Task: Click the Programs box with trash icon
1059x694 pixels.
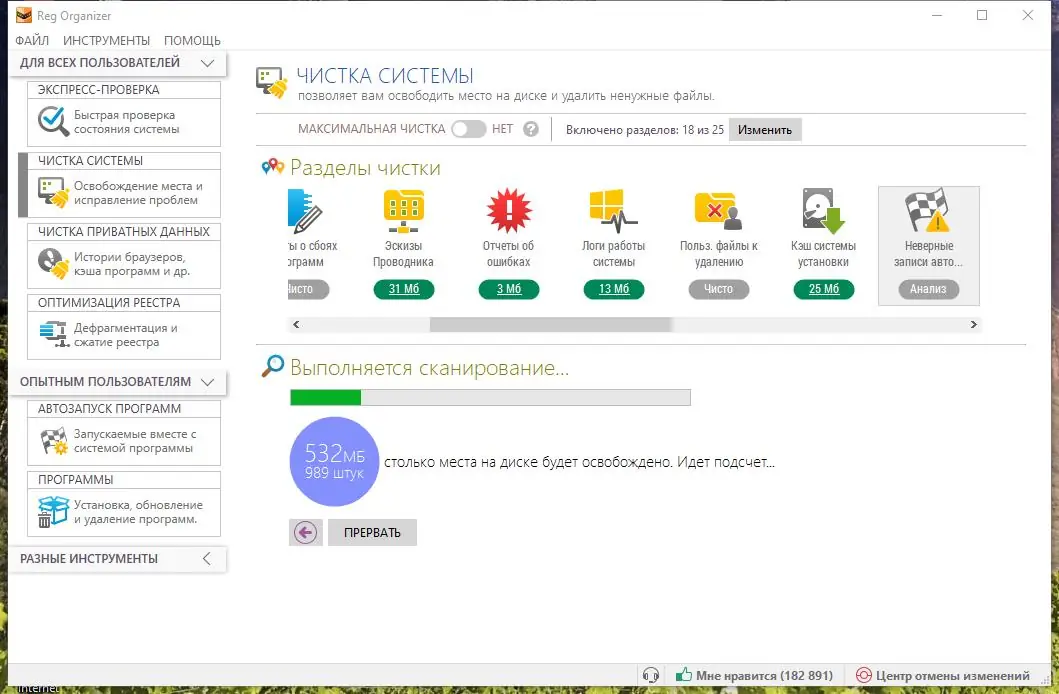Action: (53, 512)
